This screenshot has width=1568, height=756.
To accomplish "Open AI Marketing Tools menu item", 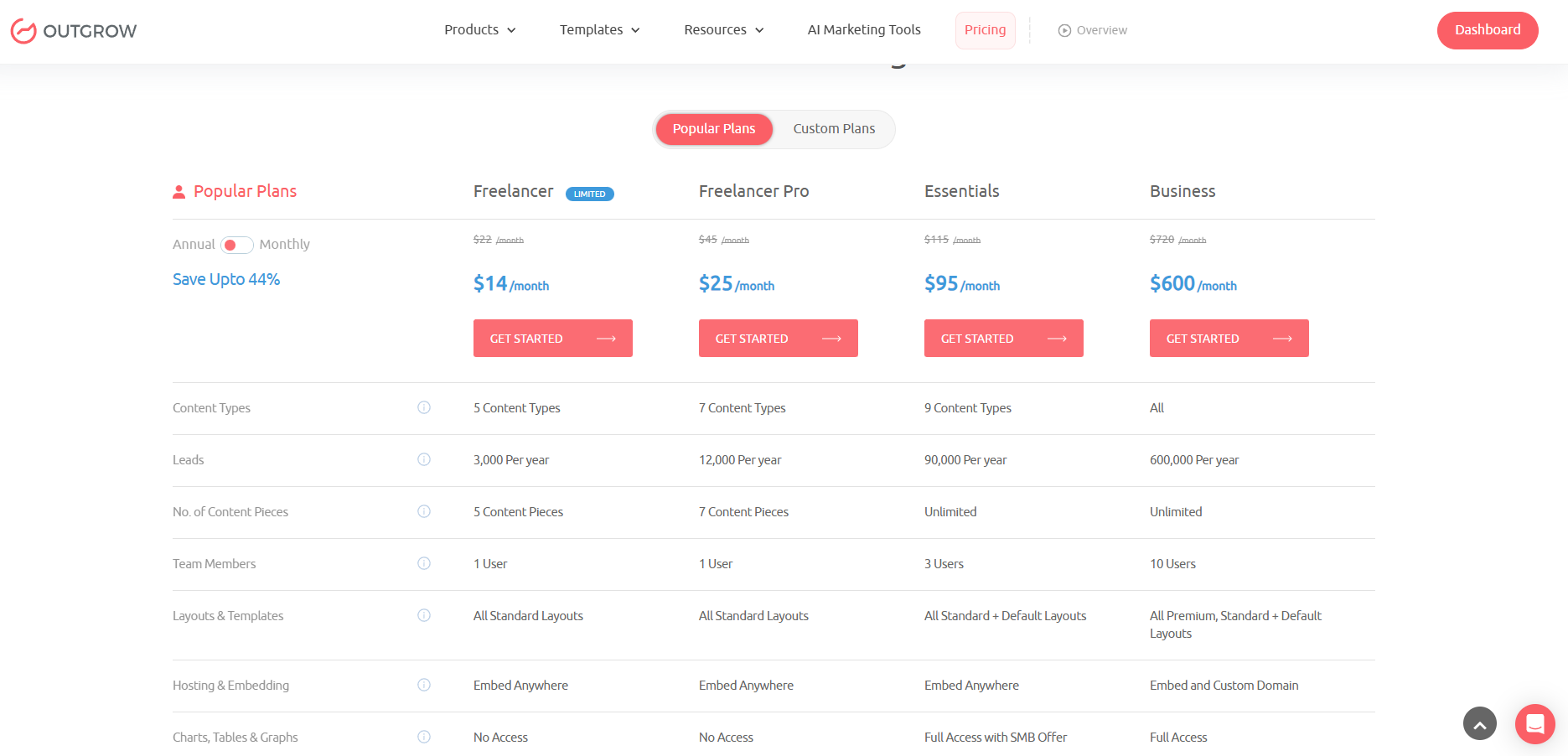I will click(x=863, y=30).
